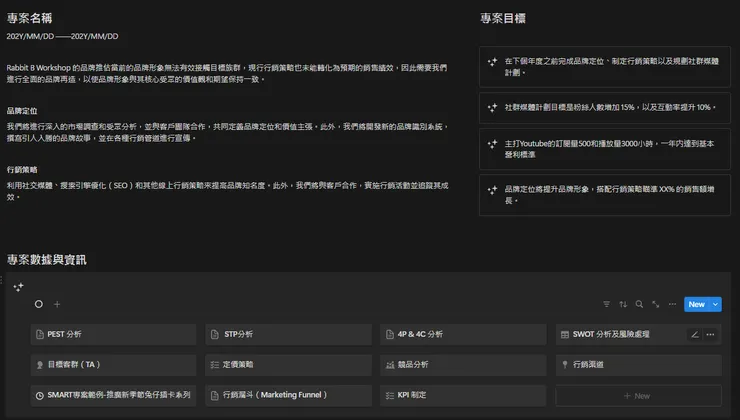Click pin icon on 行銷渠道 card
Viewport: 740px width, 420px height.
[x=565, y=364]
